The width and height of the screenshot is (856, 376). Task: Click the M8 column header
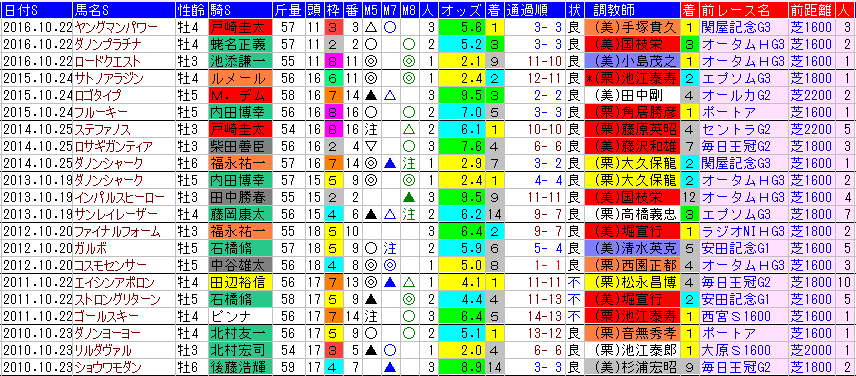point(409,10)
